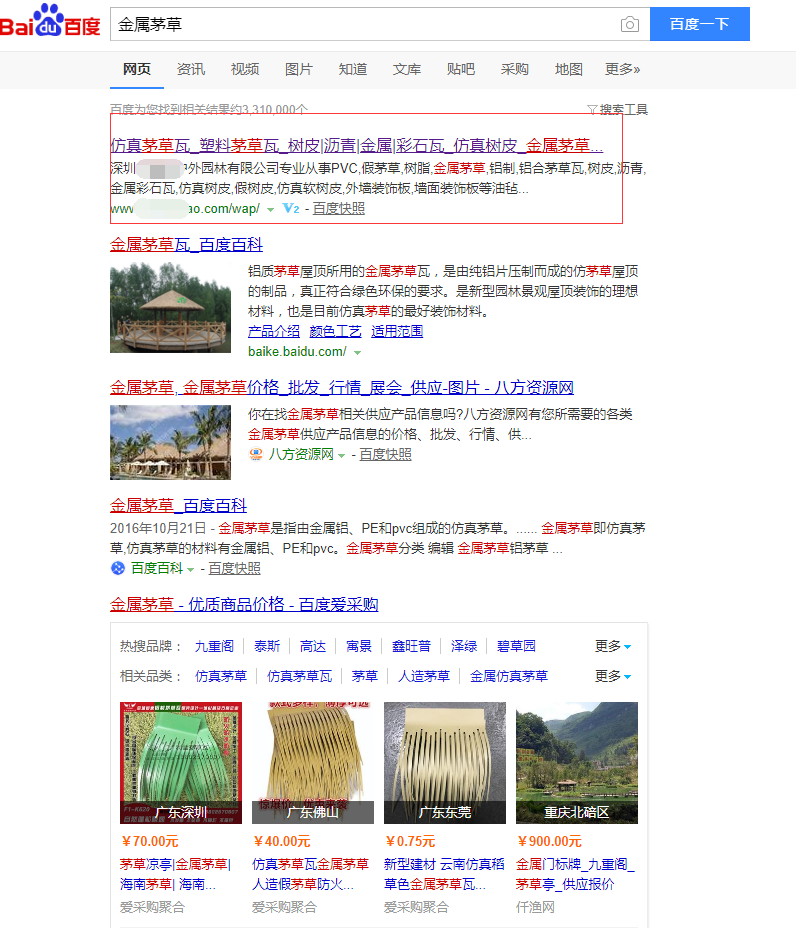Select the 茅草 category link

pos(365,676)
